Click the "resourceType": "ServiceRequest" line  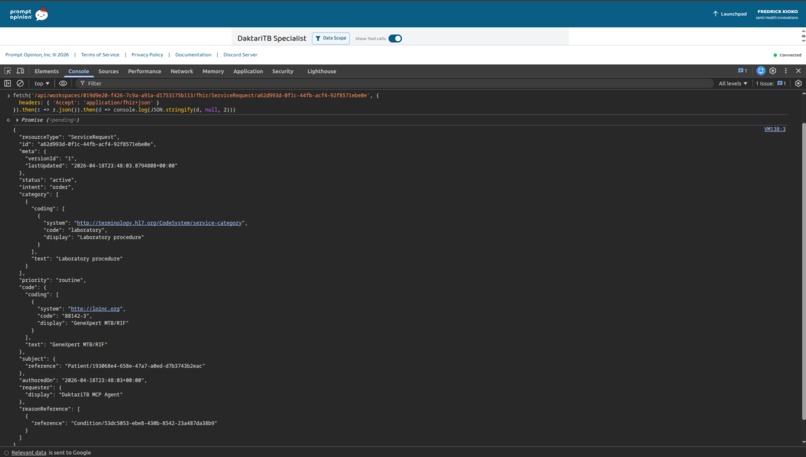coord(69,137)
